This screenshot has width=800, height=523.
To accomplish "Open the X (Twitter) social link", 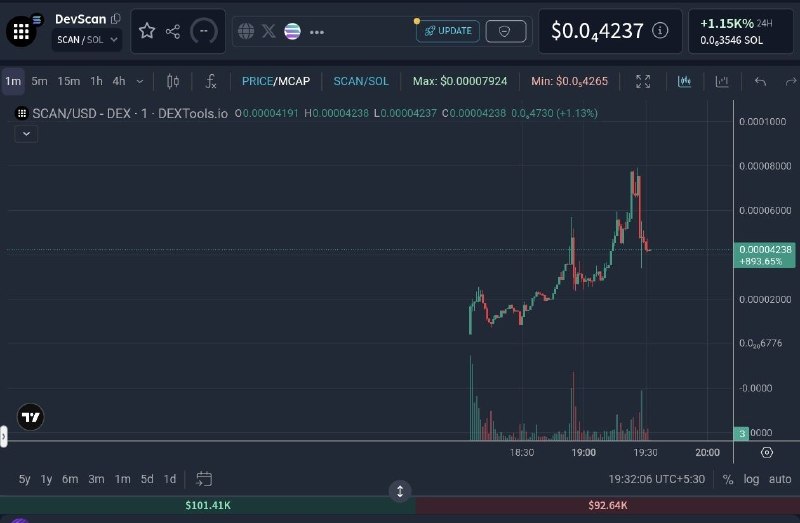I will (269, 32).
